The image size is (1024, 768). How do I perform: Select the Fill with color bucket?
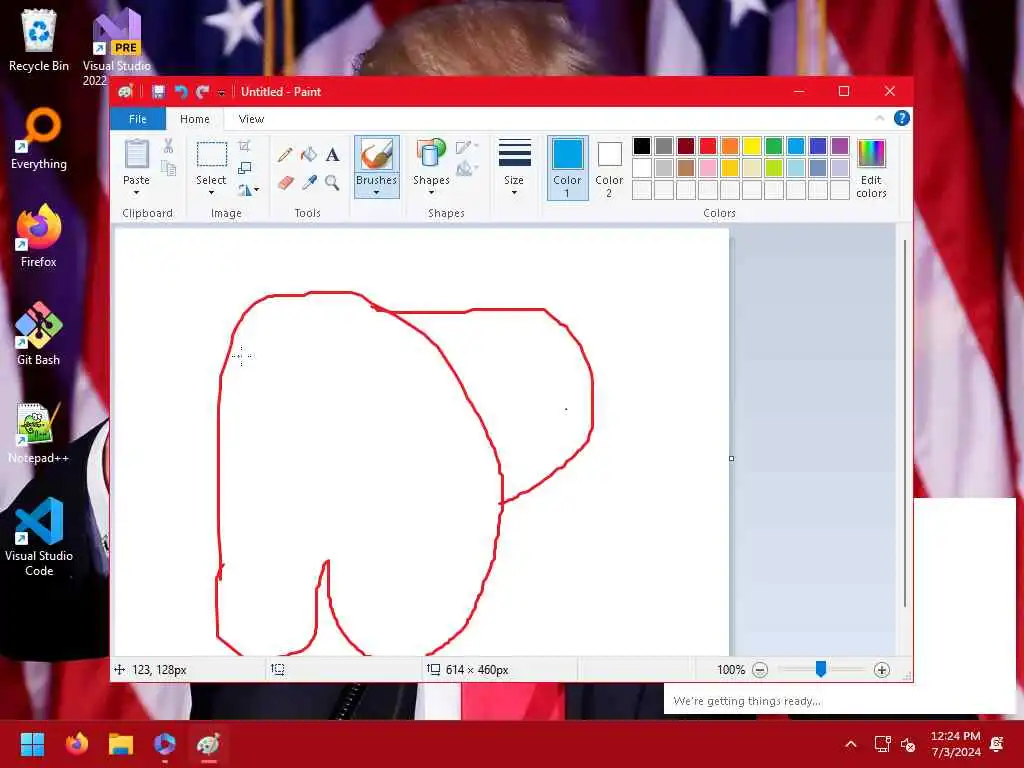pos(309,155)
